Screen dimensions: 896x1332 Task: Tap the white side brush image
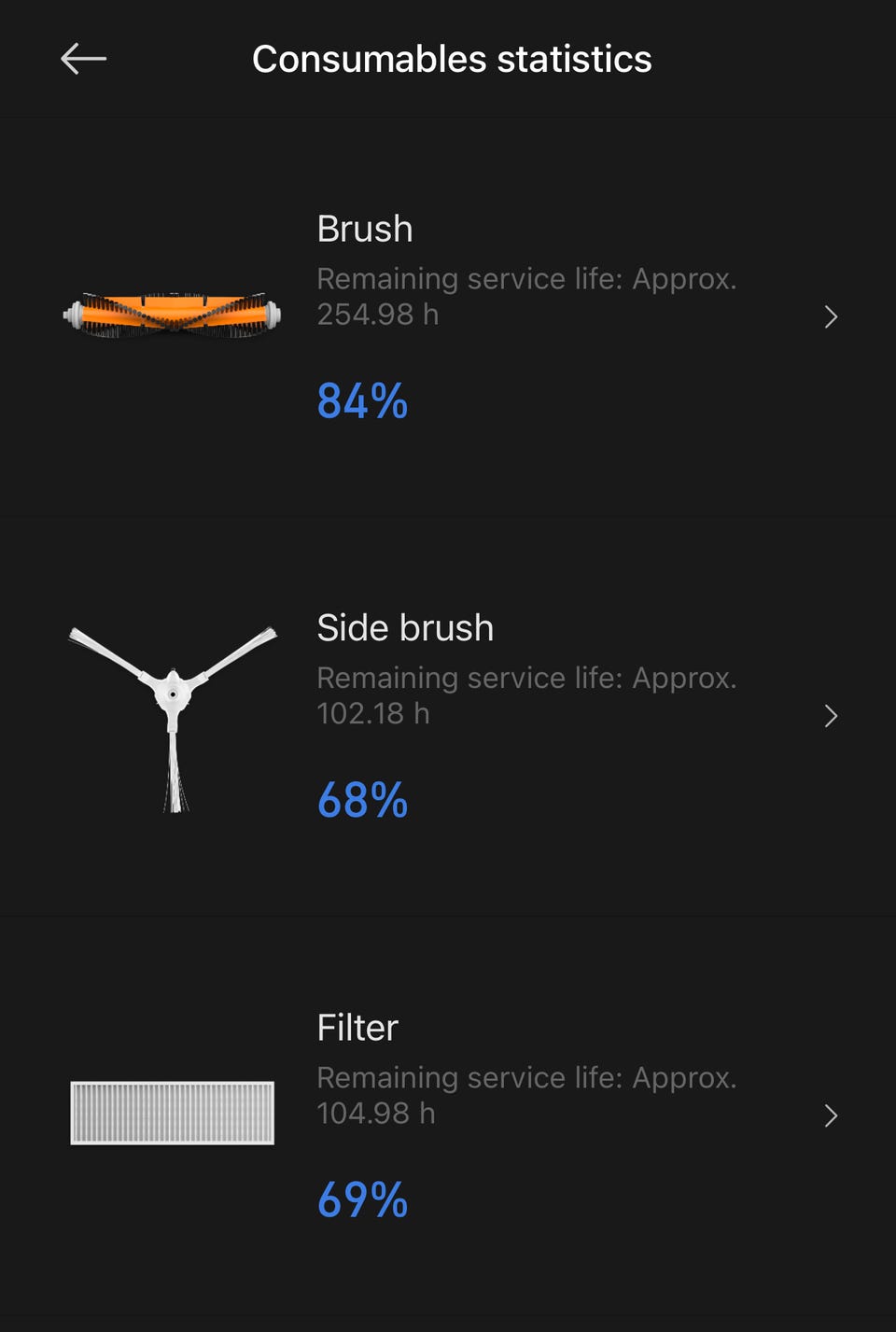point(173,714)
